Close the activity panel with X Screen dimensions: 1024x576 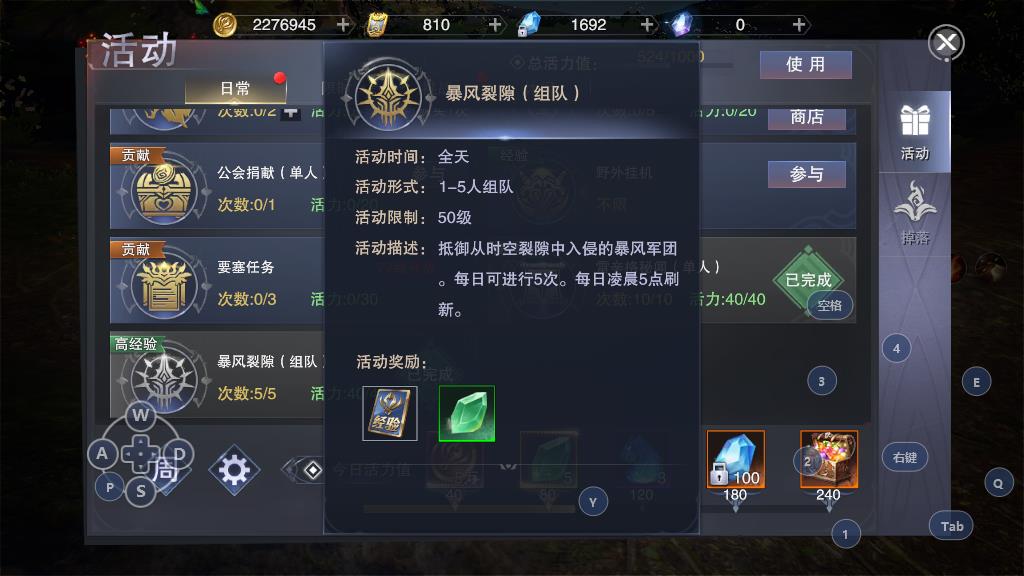pyautogui.click(x=946, y=43)
